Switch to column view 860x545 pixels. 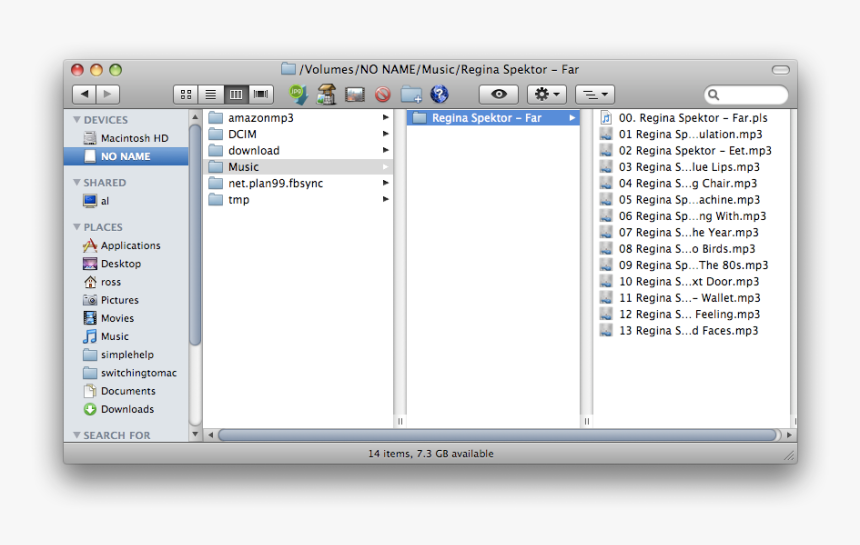click(236, 94)
